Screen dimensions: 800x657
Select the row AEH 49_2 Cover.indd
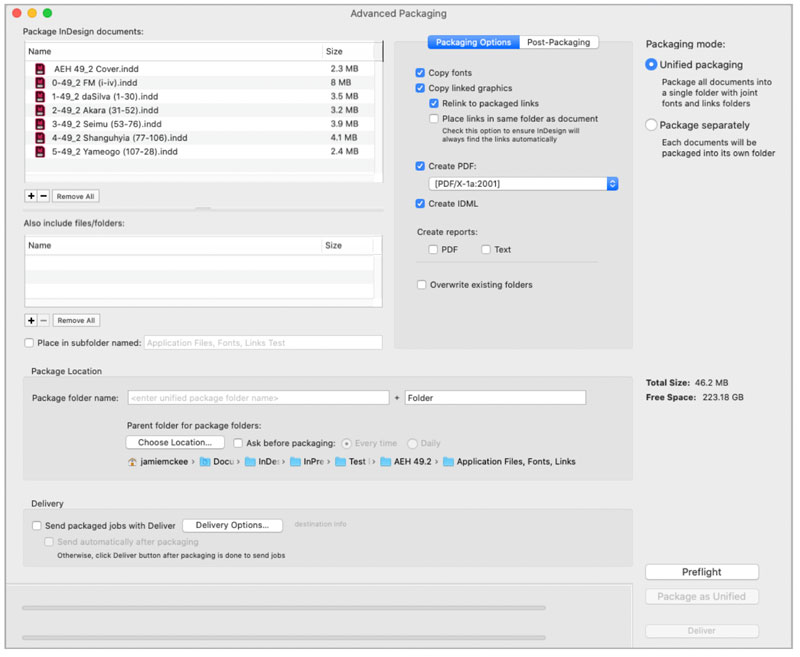[x=199, y=69]
